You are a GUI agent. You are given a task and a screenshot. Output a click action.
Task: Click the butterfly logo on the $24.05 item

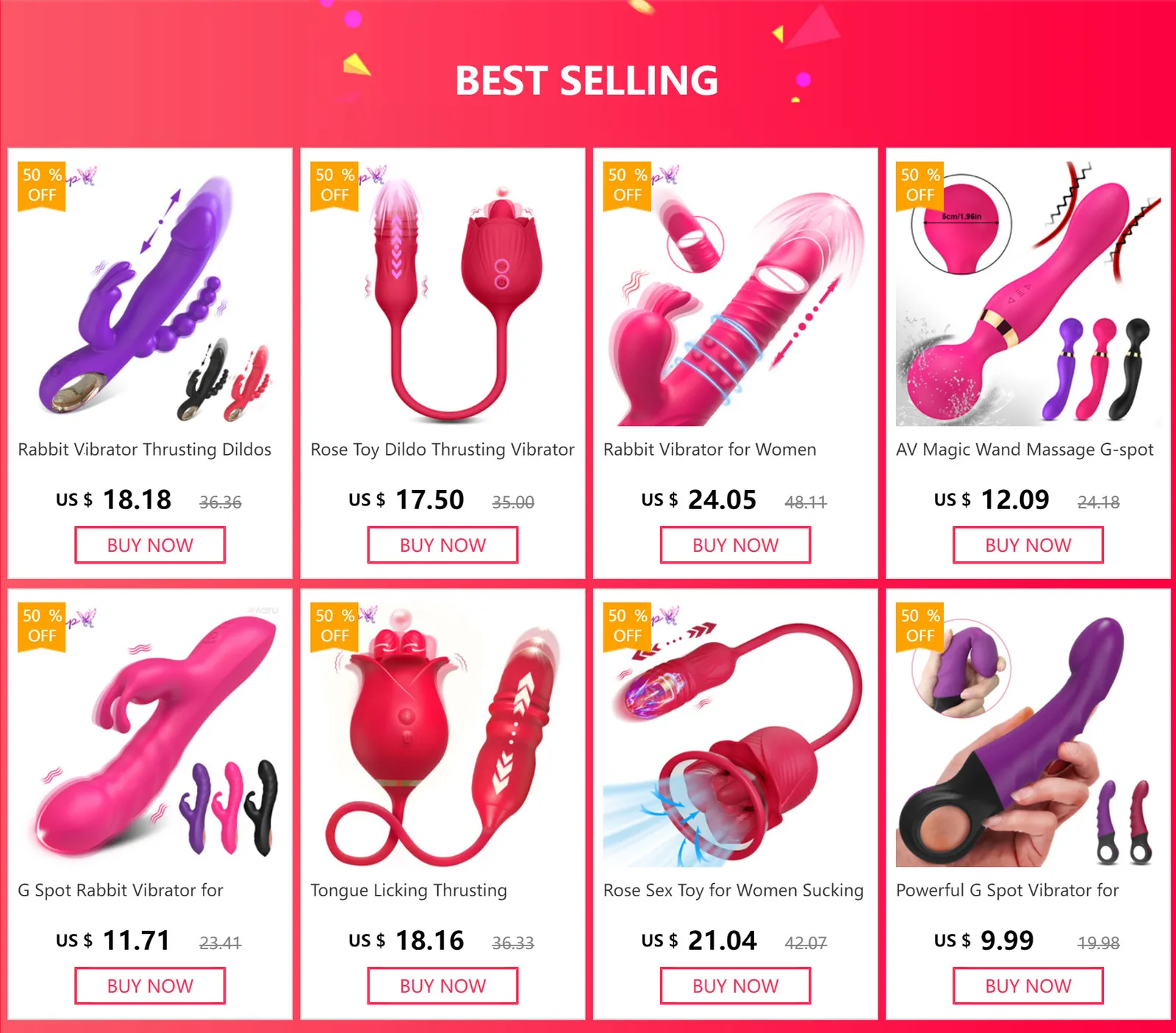tap(667, 176)
